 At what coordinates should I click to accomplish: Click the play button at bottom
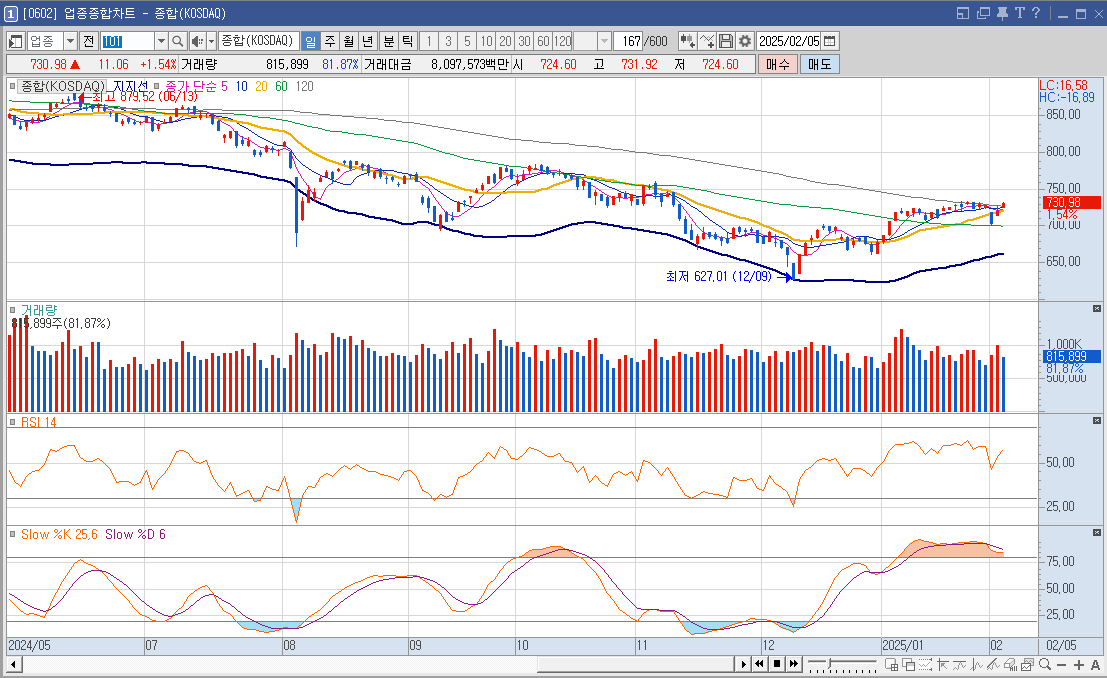pyautogui.click(x=743, y=664)
